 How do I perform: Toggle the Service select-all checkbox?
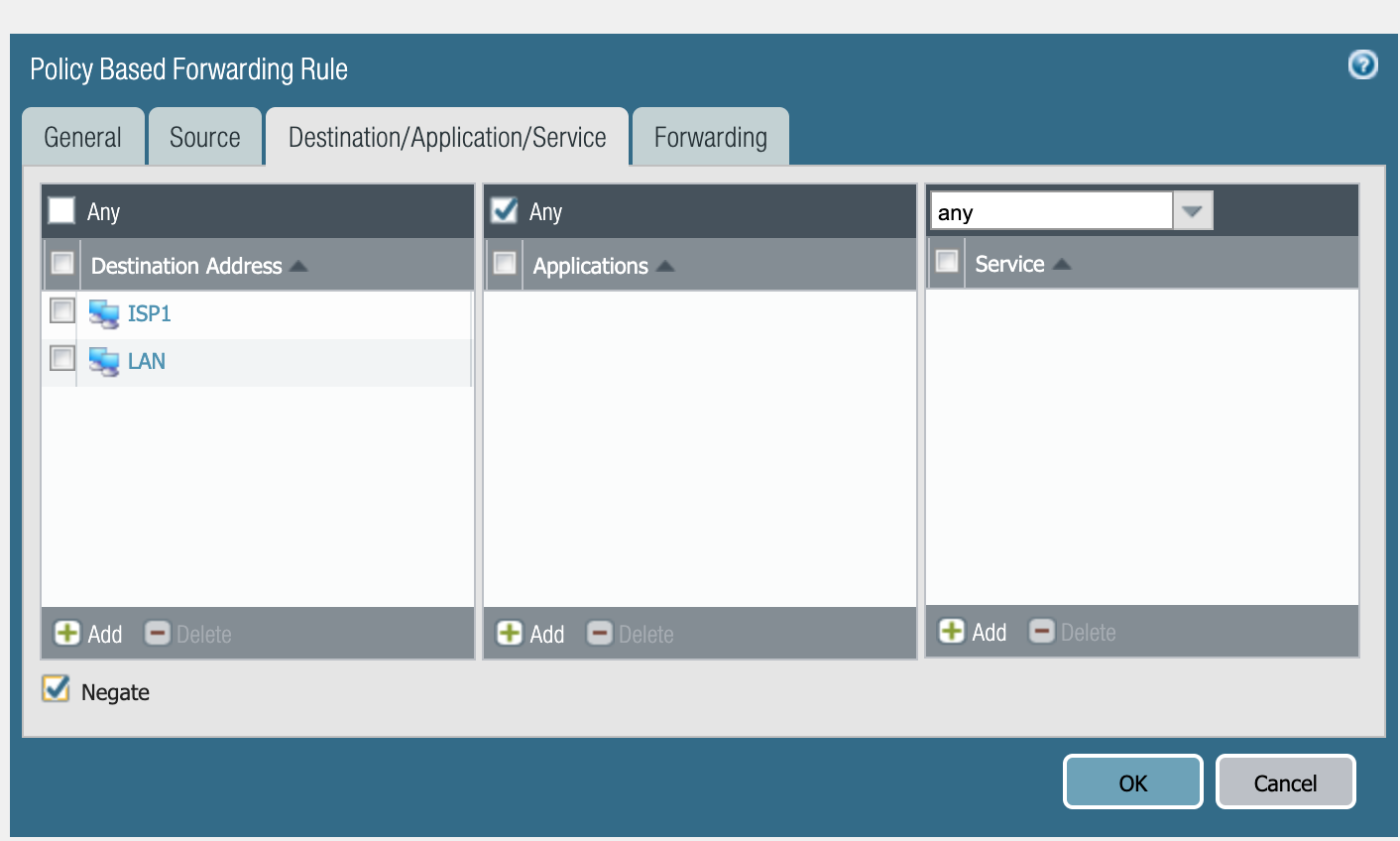[x=947, y=261]
